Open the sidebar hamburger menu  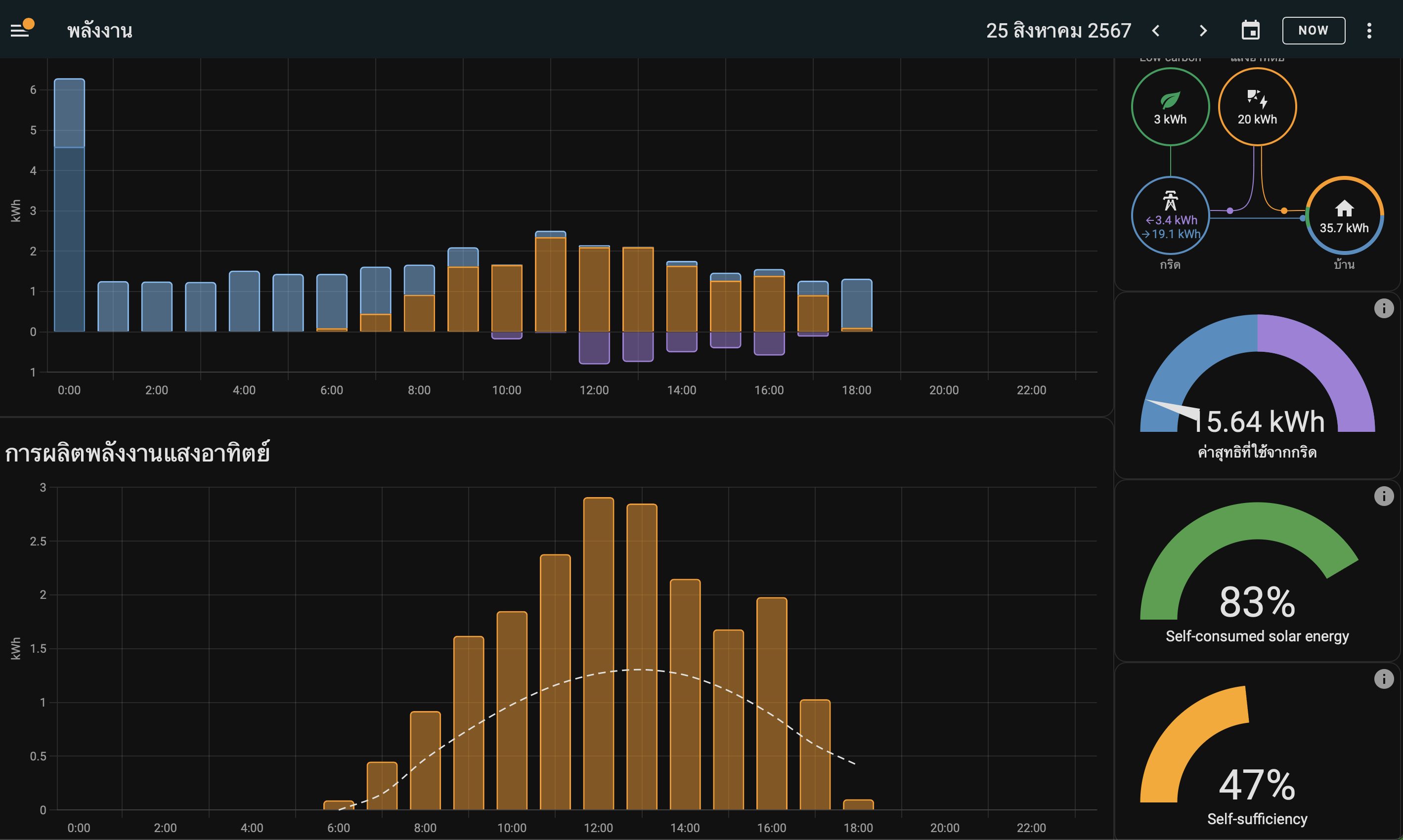pyautogui.click(x=20, y=30)
